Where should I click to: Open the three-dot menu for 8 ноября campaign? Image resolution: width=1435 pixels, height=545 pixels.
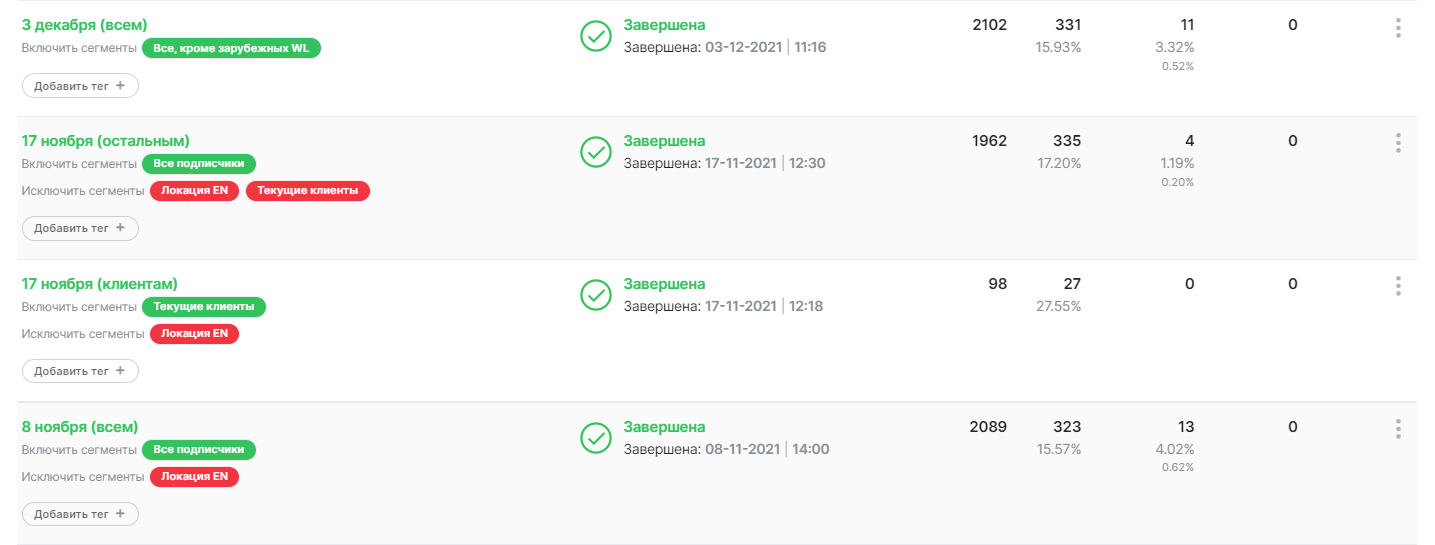[1398, 429]
